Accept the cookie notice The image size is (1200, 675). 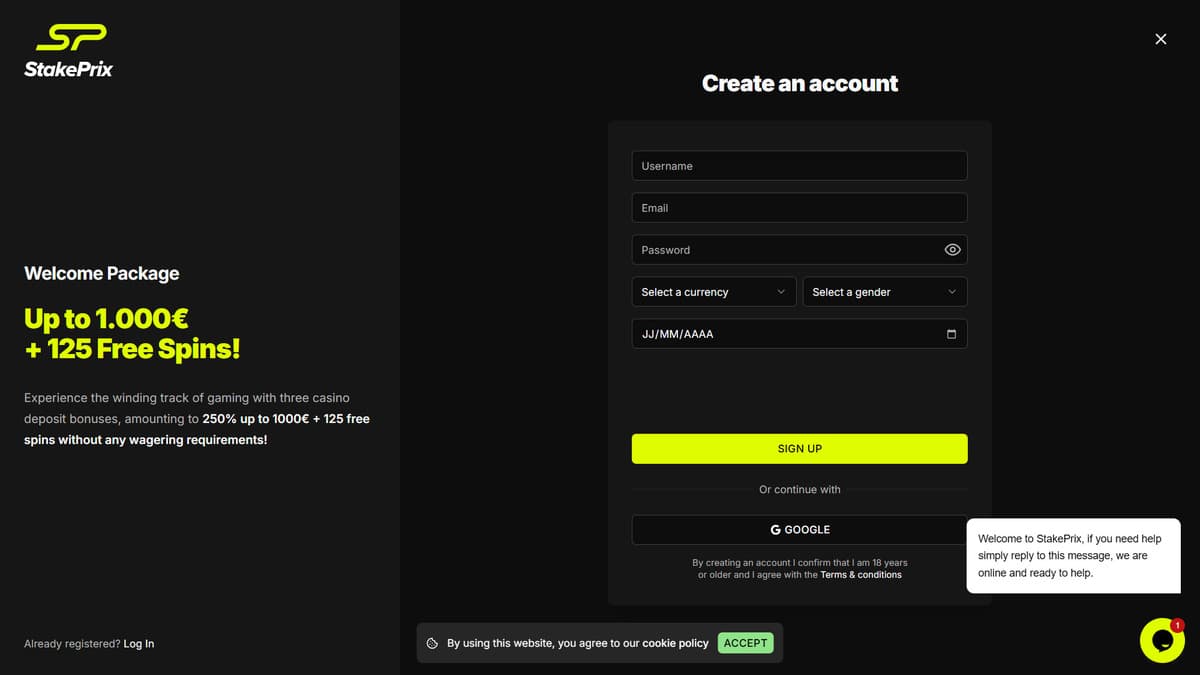click(745, 643)
